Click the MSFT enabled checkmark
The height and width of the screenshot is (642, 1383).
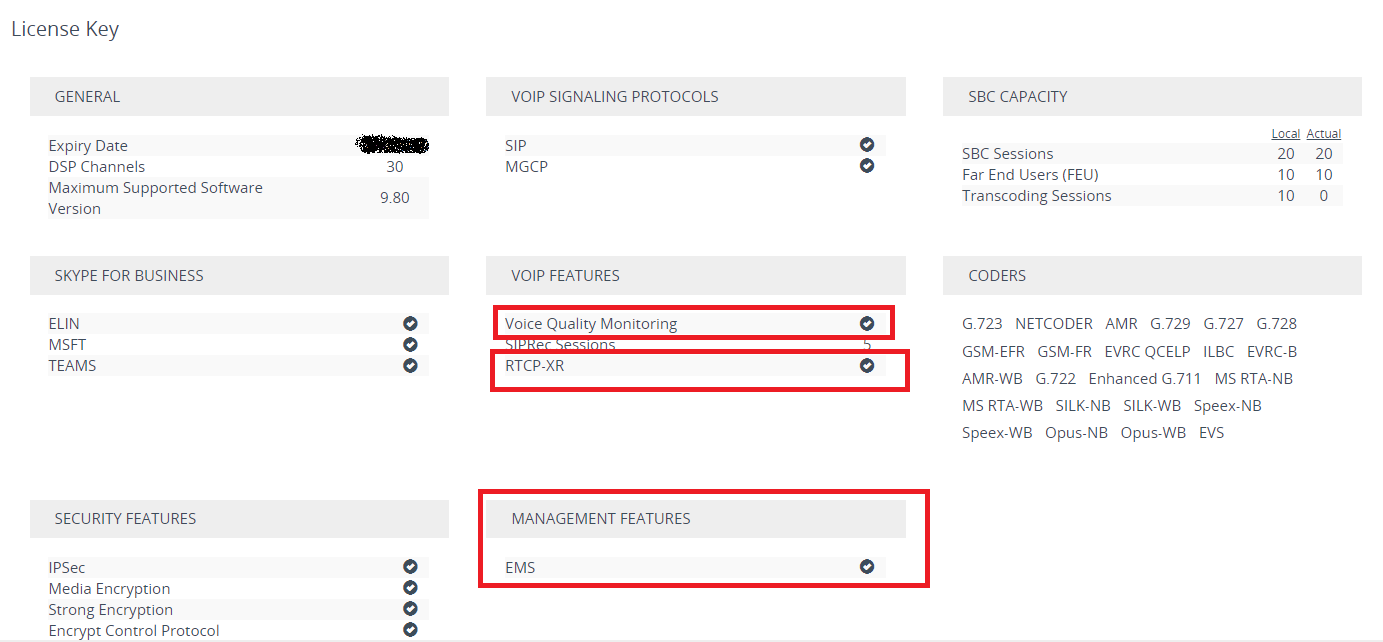pos(410,345)
